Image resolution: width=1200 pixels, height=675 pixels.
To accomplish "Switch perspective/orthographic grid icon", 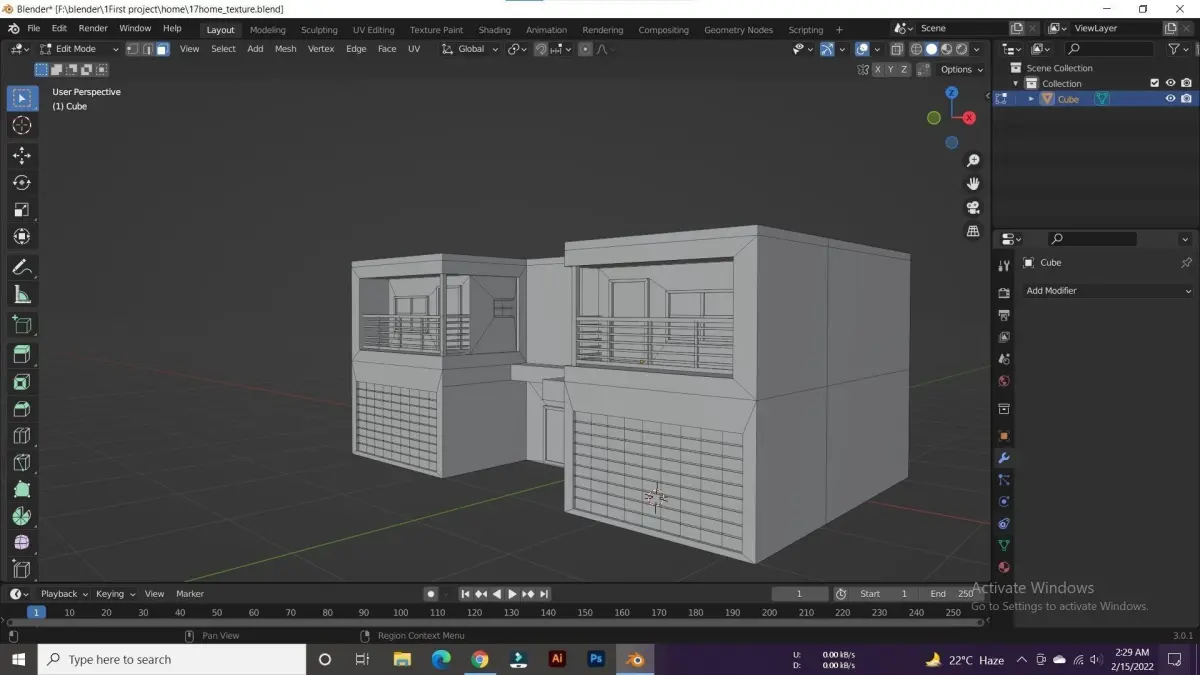I will pyautogui.click(x=973, y=231).
